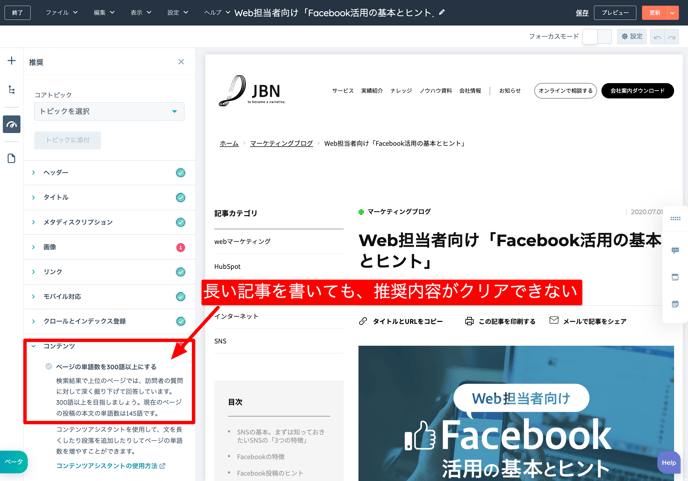Click the プレビュー button
This screenshot has height=481, width=688.
click(615, 13)
